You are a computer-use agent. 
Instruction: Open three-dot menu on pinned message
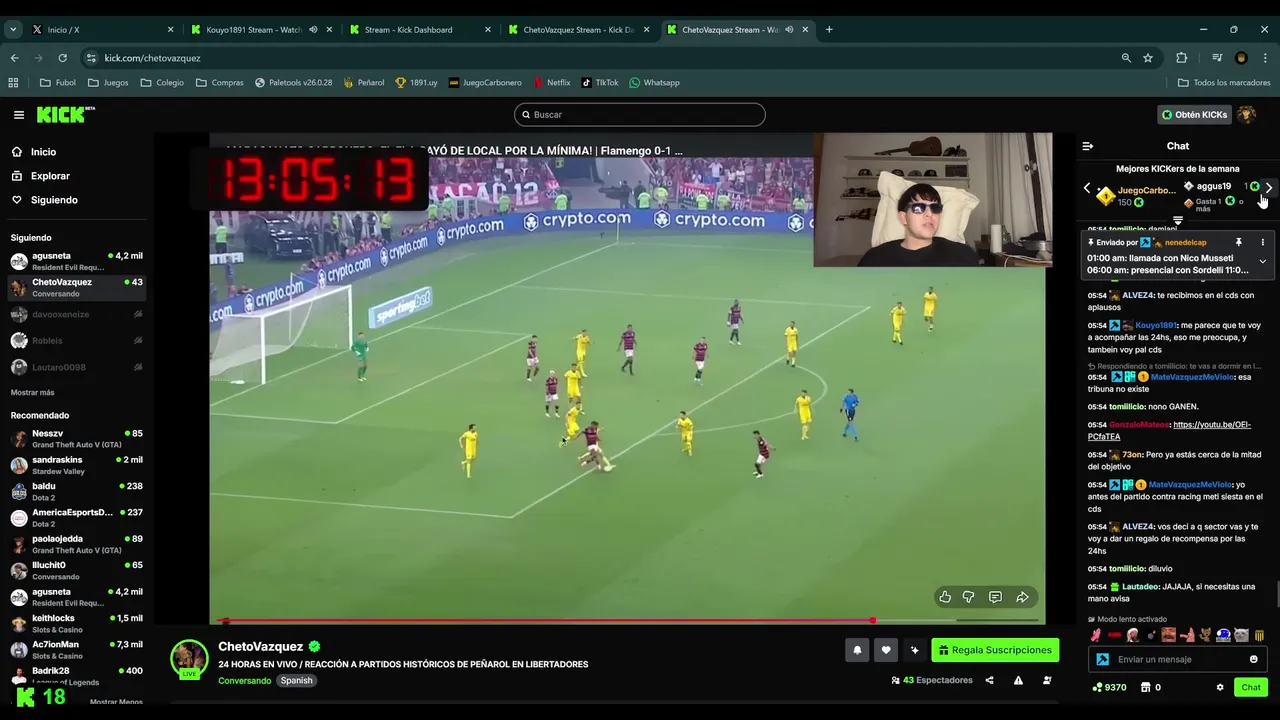pyautogui.click(x=1262, y=242)
